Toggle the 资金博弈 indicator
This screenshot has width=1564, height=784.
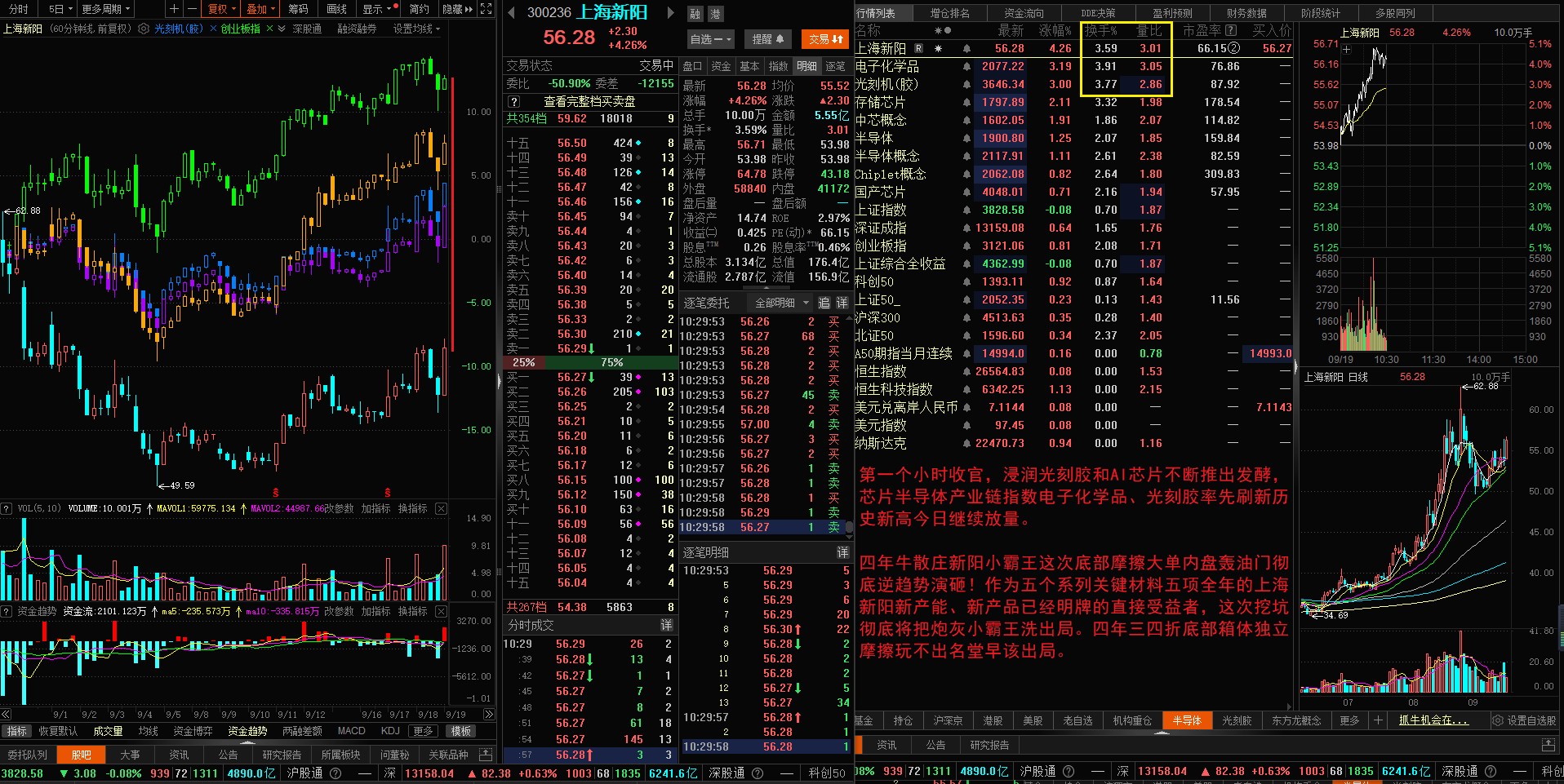193,731
